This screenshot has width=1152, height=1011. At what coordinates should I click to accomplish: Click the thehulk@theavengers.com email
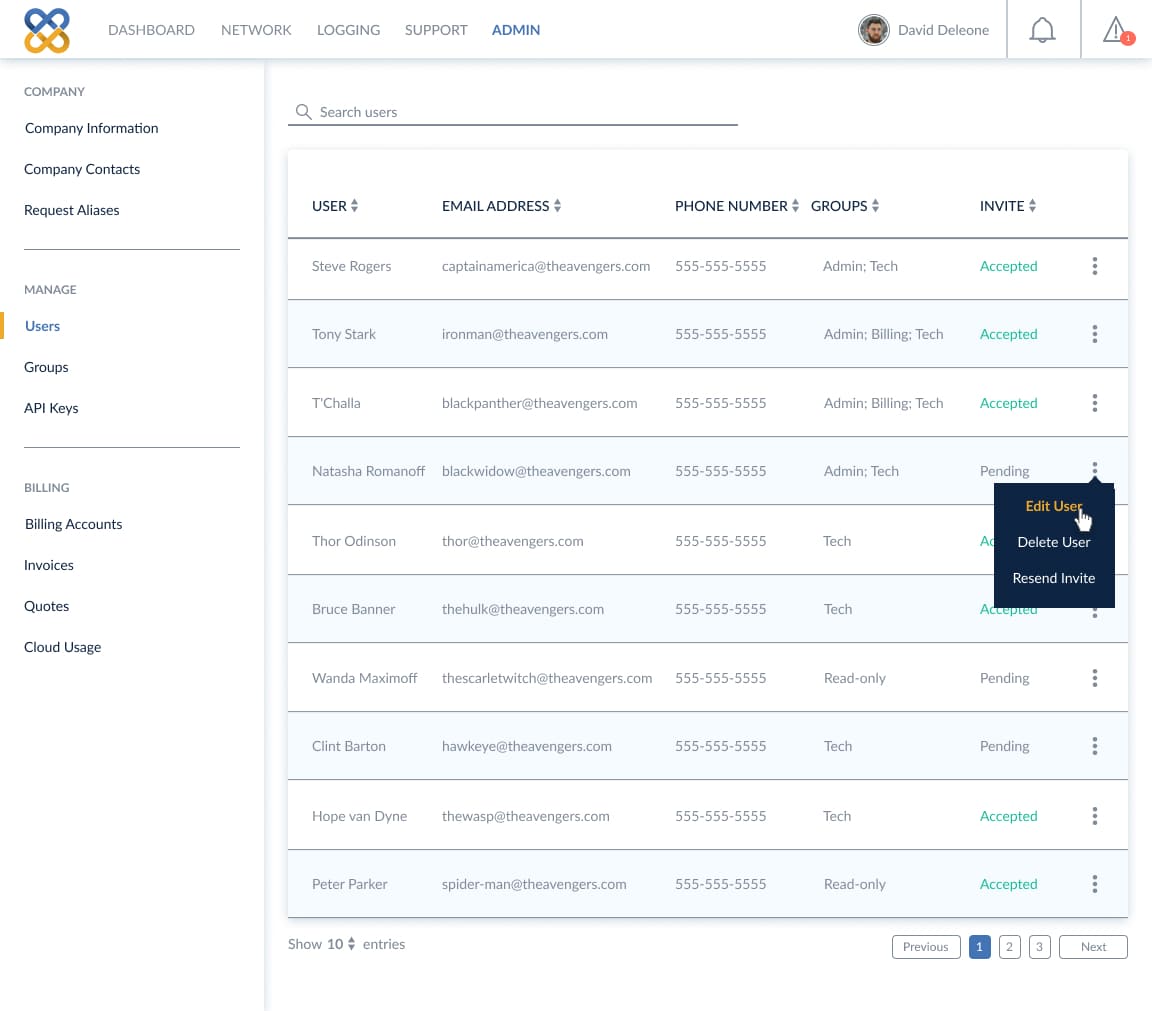(x=523, y=609)
